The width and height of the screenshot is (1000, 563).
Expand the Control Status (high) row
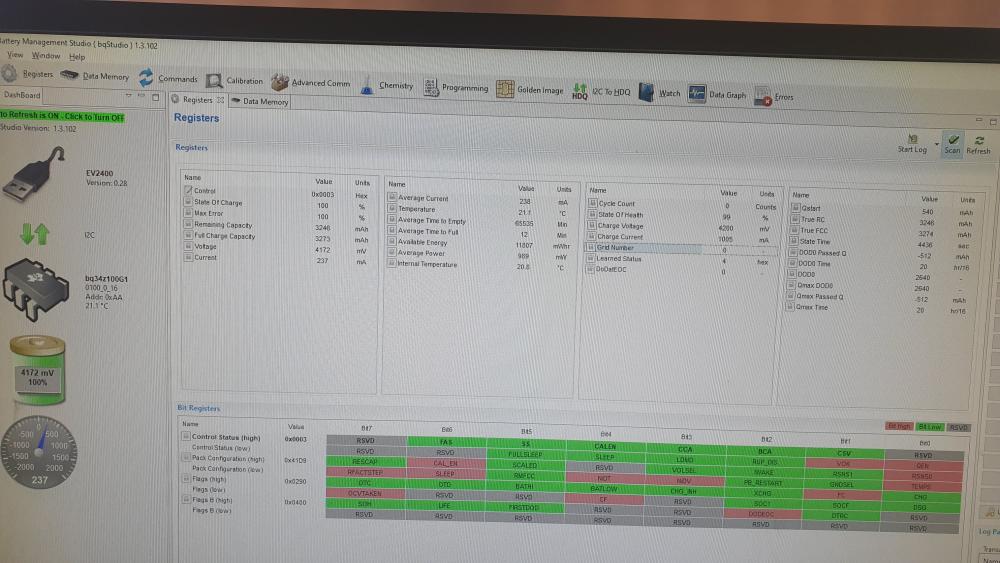tap(186, 436)
